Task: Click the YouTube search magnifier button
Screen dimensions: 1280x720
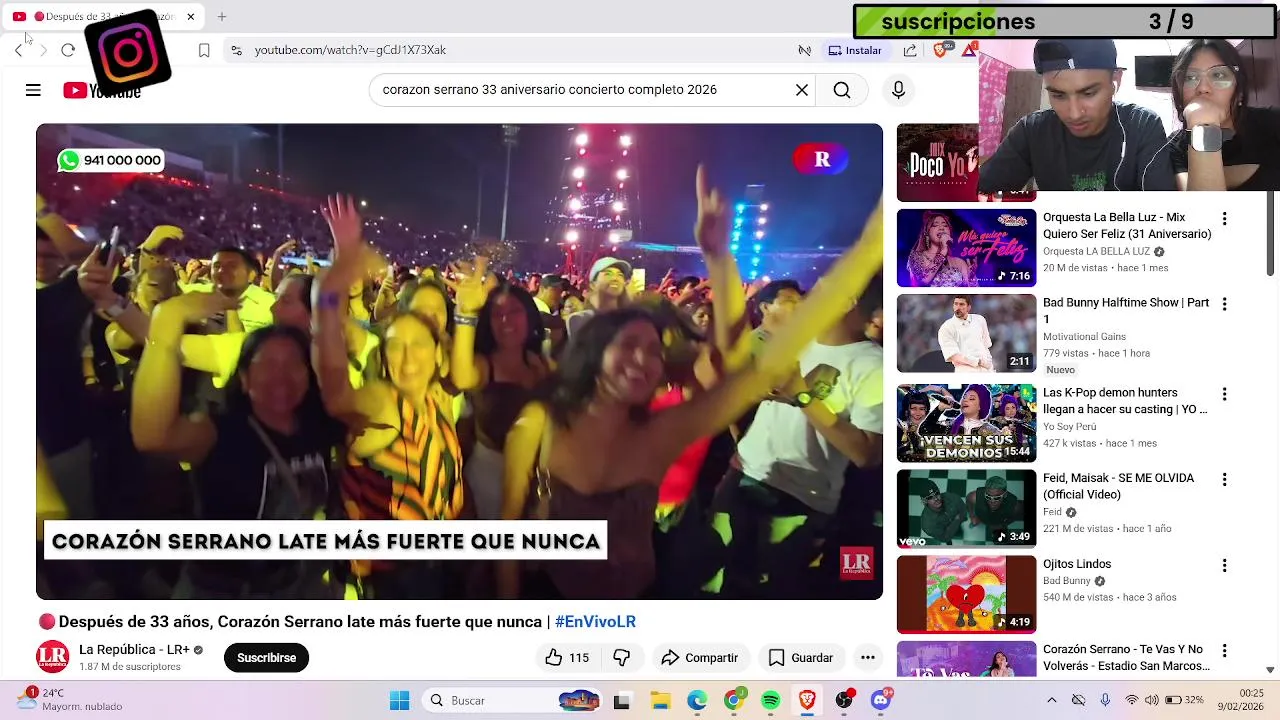Action: [x=842, y=90]
